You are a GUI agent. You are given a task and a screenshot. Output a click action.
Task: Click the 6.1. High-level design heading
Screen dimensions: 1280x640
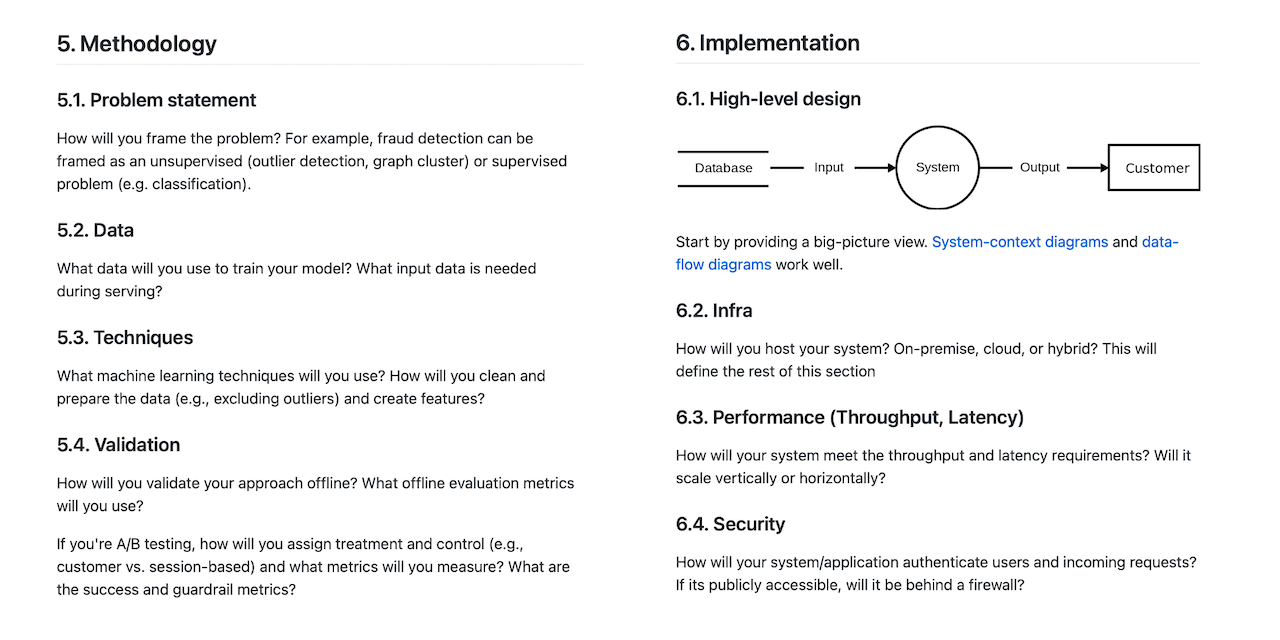tap(768, 99)
